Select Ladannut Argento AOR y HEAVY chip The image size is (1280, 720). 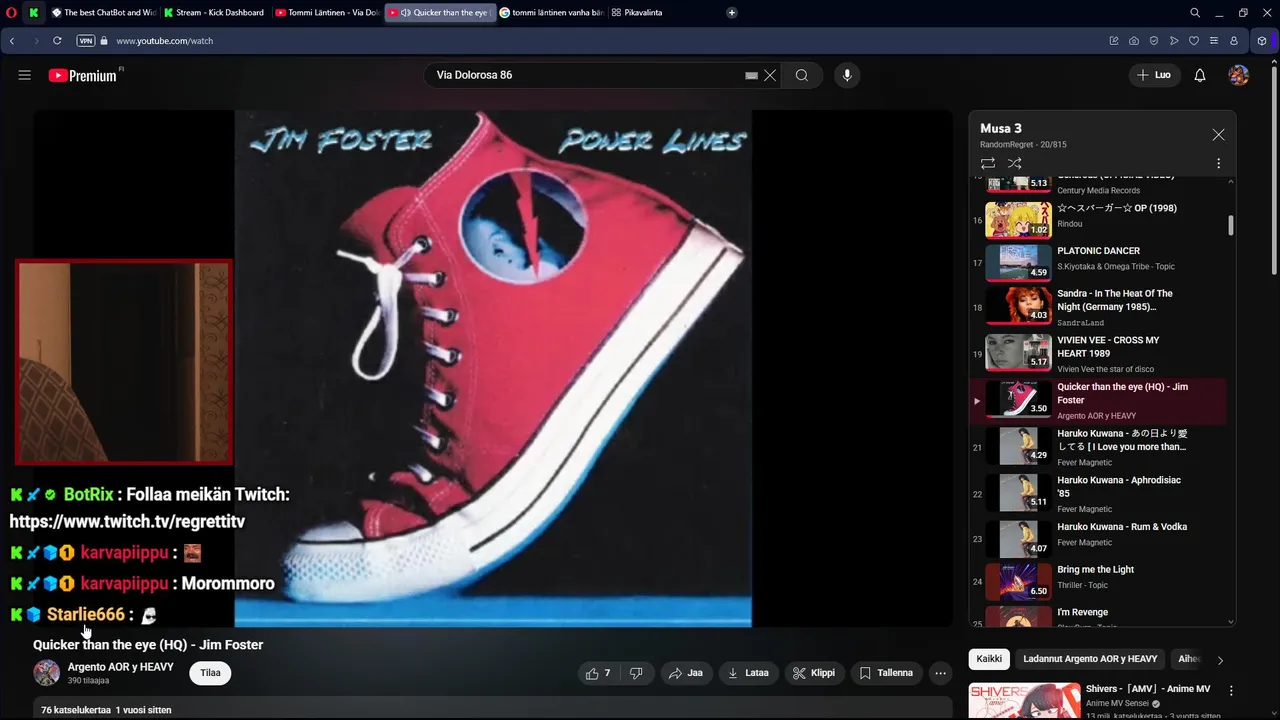pyautogui.click(x=1089, y=659)
